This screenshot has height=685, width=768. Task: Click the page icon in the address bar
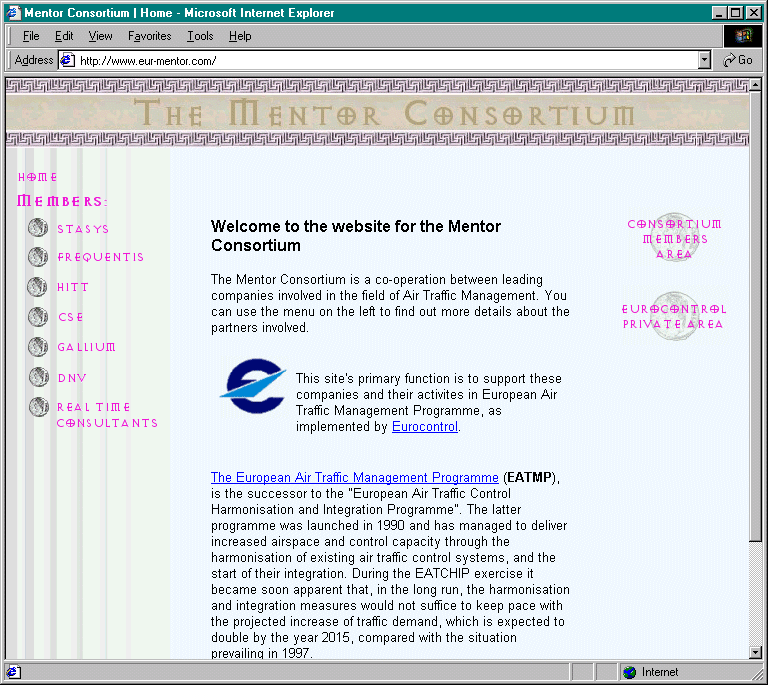pyautogui.click(x=67, y=60)
